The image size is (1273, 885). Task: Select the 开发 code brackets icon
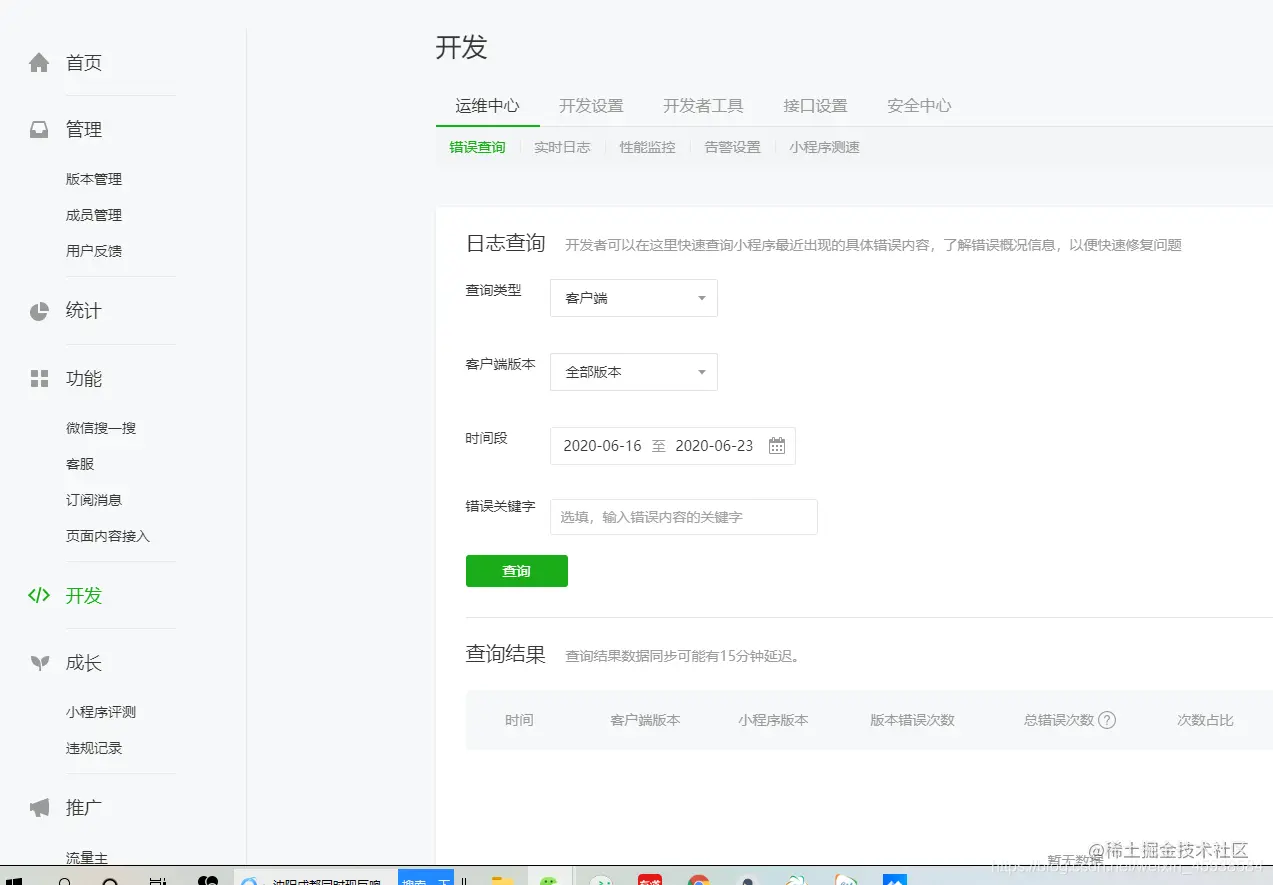point(38,595)
